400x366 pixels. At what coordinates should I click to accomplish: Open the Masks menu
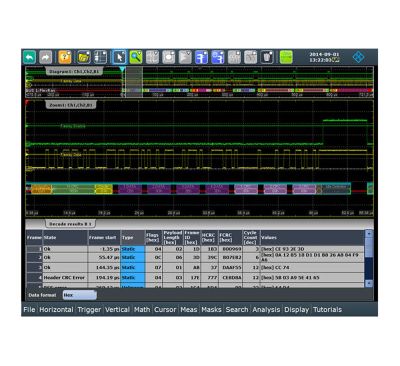(211, 310)
